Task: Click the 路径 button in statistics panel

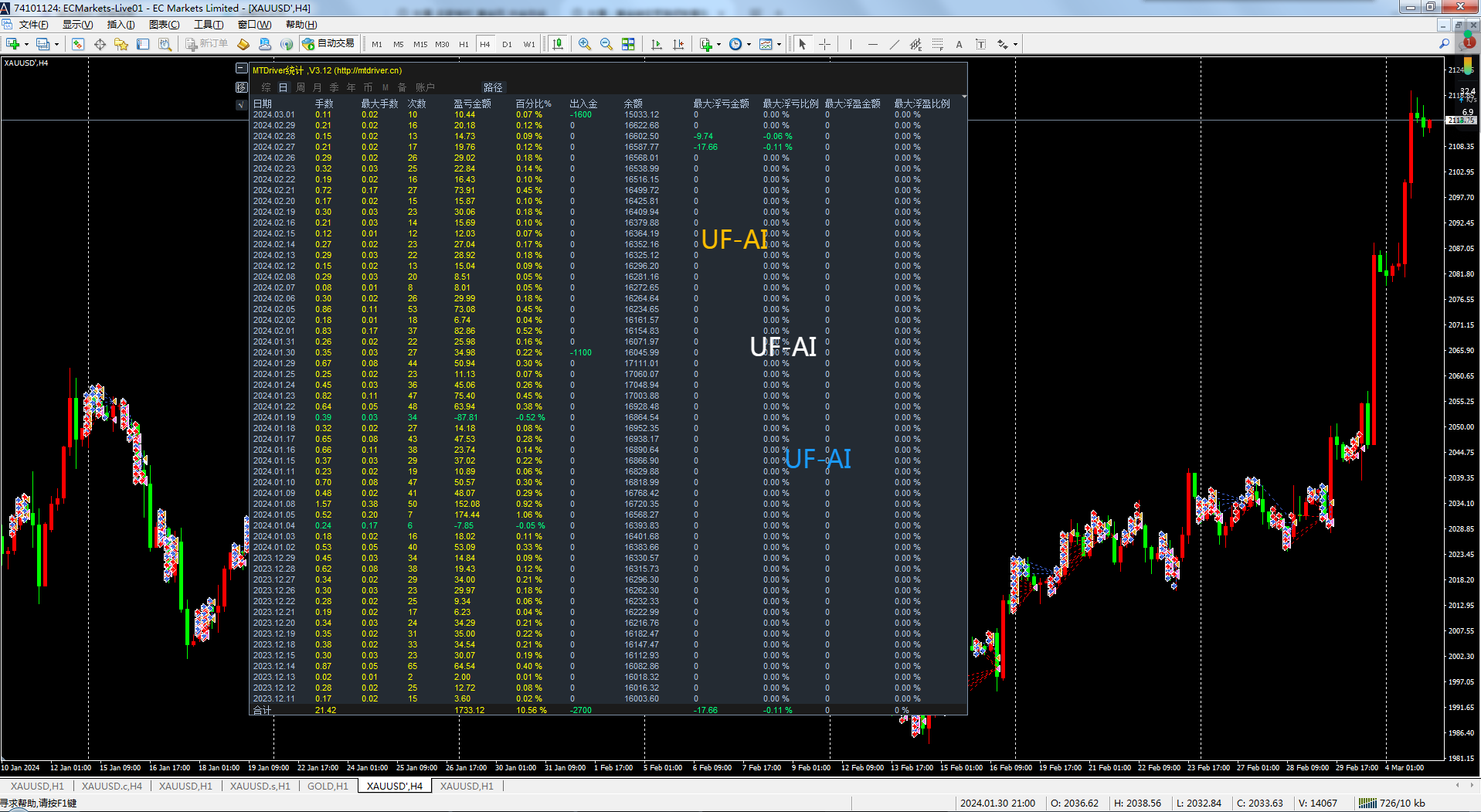Action: (493, 87)
